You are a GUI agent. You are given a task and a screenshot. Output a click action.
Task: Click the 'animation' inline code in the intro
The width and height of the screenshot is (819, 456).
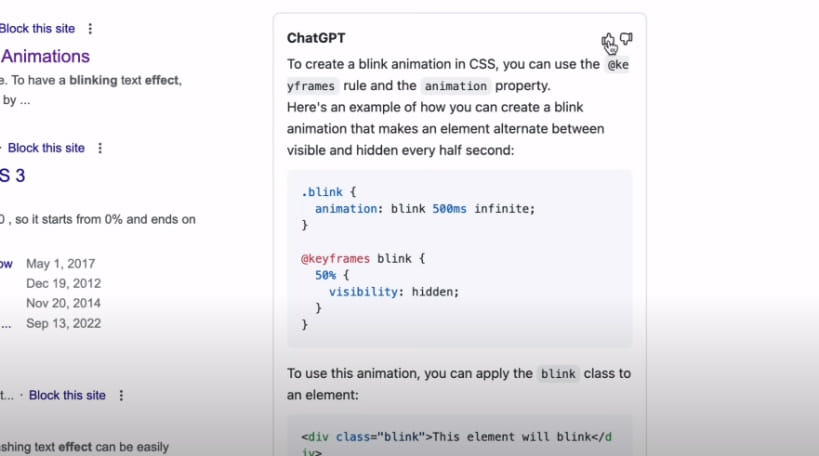(455, 86)
